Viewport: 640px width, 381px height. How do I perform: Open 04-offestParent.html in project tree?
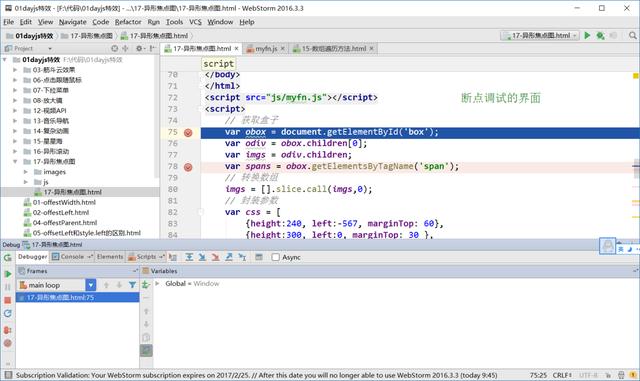tap(65, 223)
